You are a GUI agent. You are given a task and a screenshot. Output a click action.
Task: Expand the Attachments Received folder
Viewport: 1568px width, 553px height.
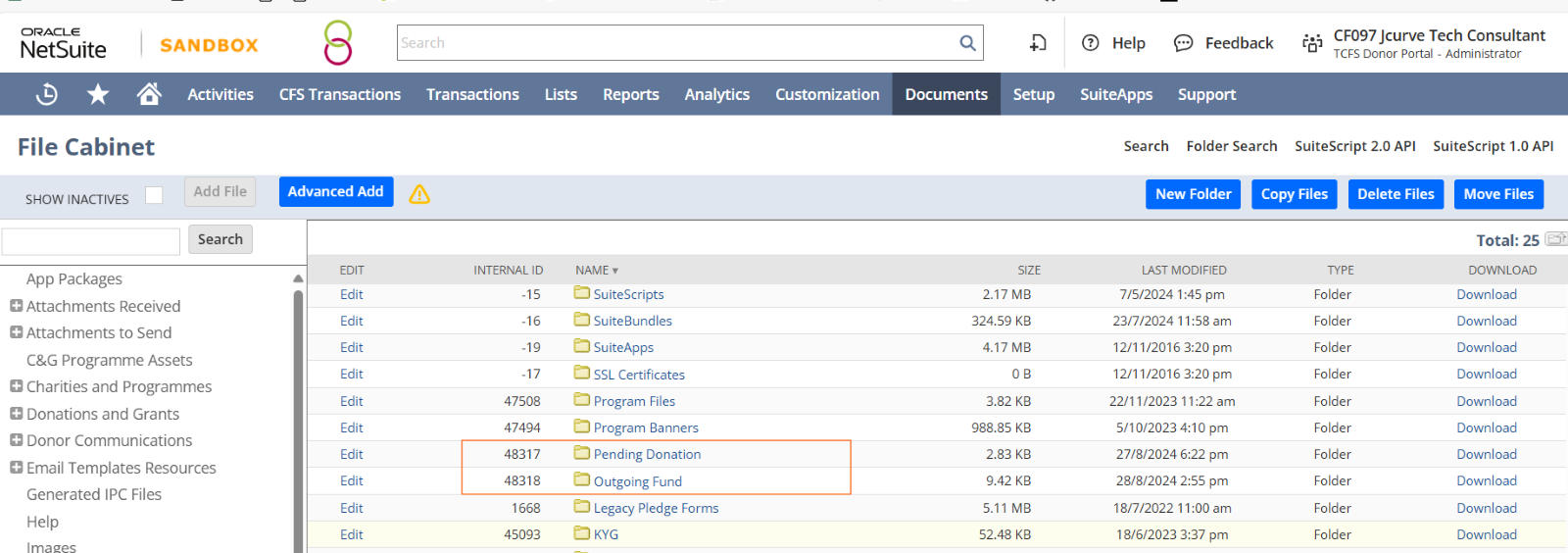coord(16,306)
